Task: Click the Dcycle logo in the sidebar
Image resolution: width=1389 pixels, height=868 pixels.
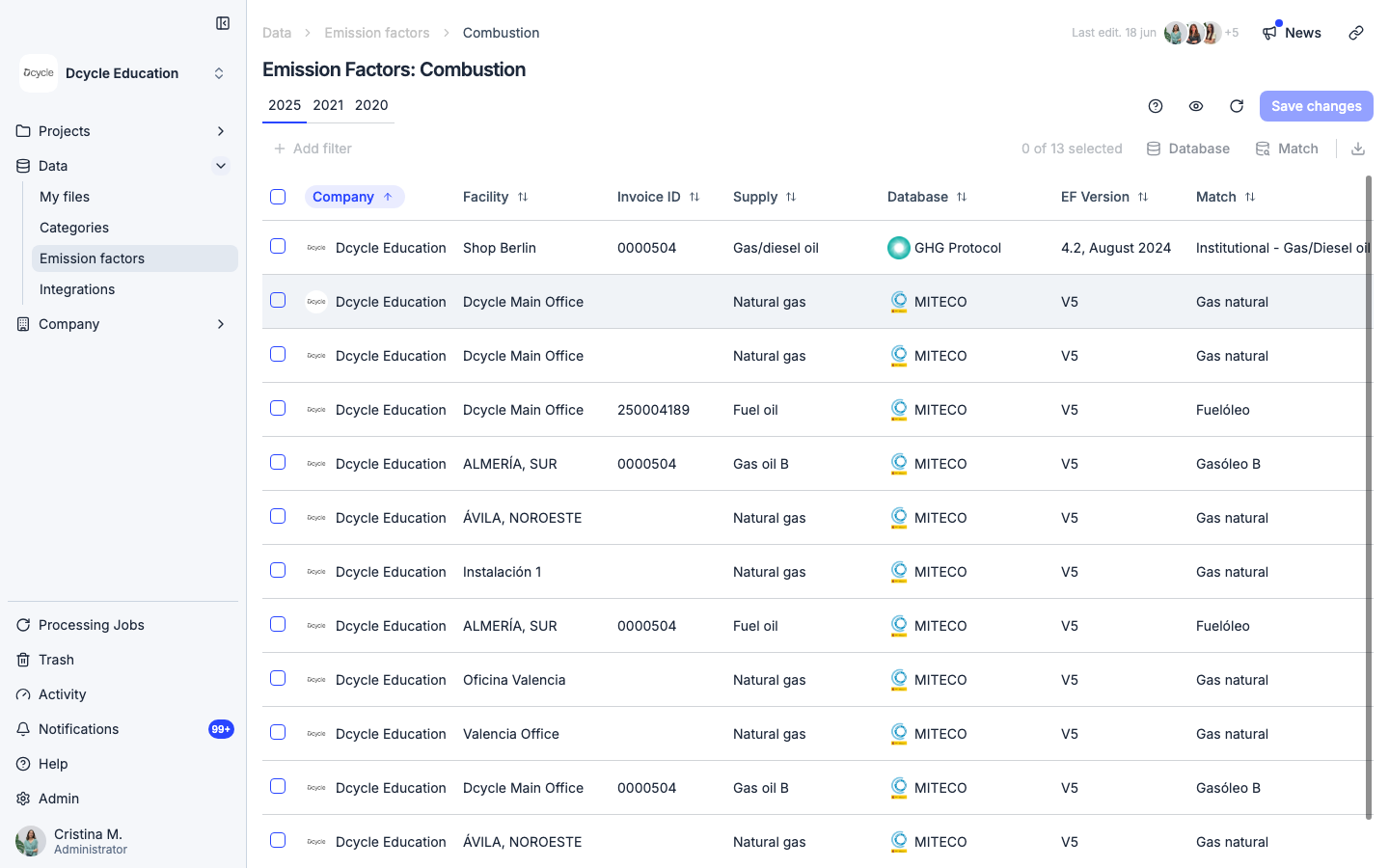Action: pyautogui.click(x=39, y=73)
